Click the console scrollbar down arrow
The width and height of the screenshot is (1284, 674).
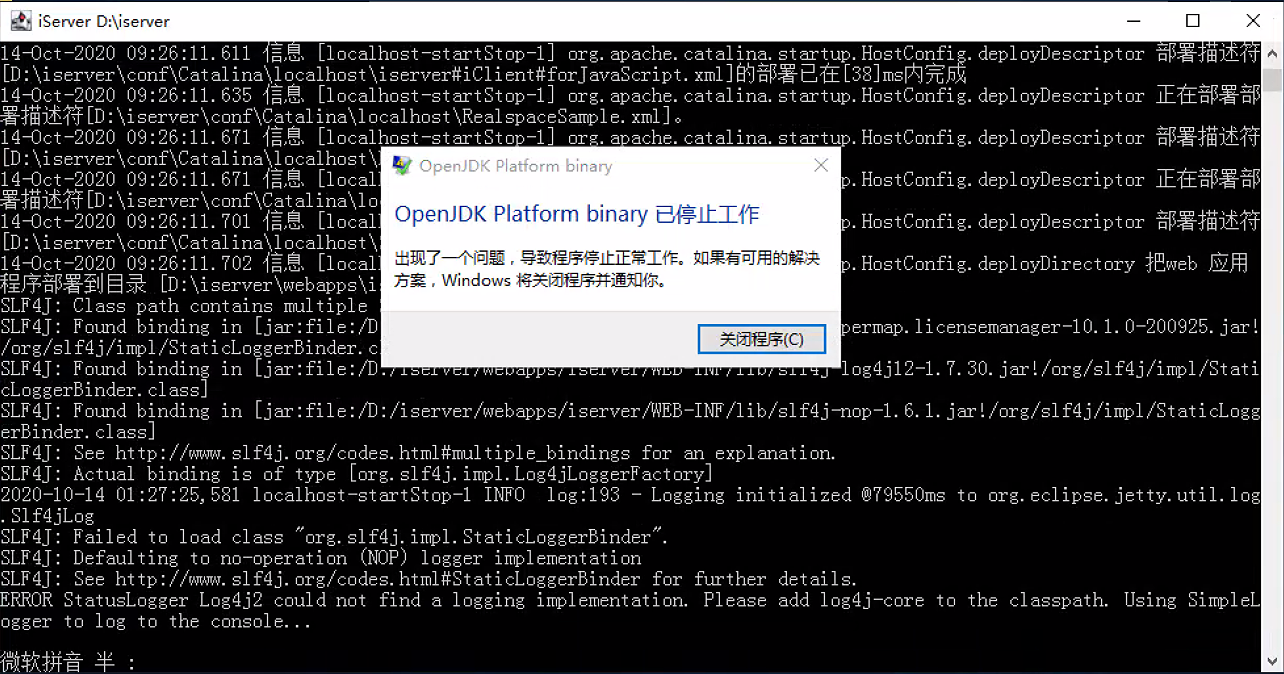pyautogui.click(x=1272, y=662)
